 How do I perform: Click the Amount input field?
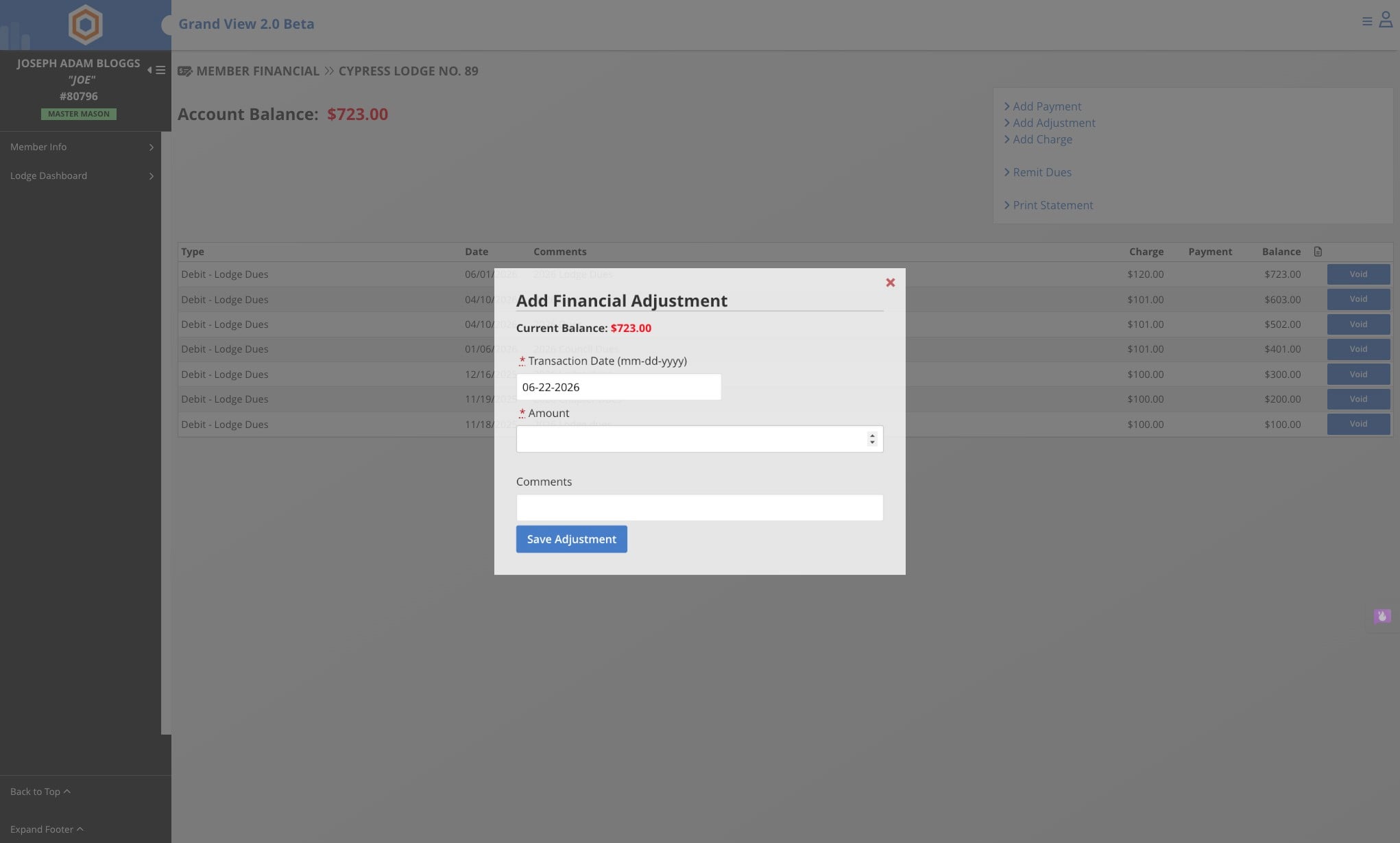(x=699, y=439)
